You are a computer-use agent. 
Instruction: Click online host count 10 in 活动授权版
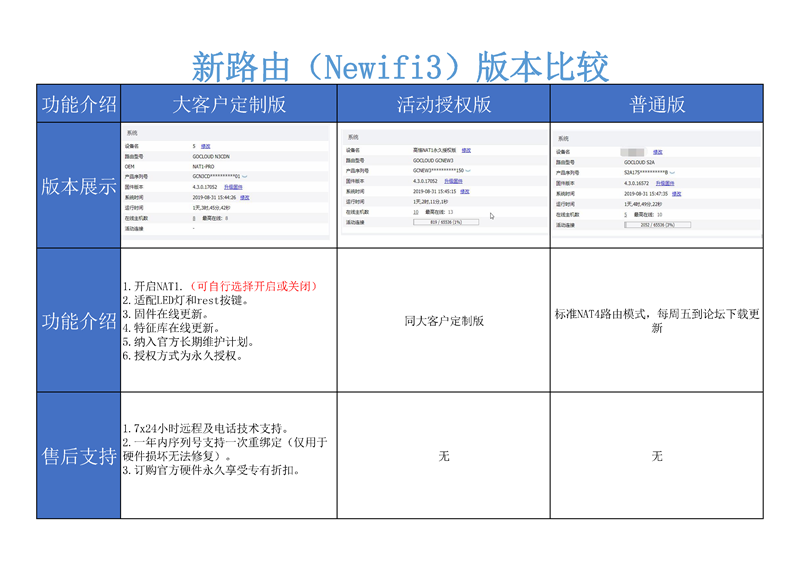pyautogui.click(x=416, y=212)
